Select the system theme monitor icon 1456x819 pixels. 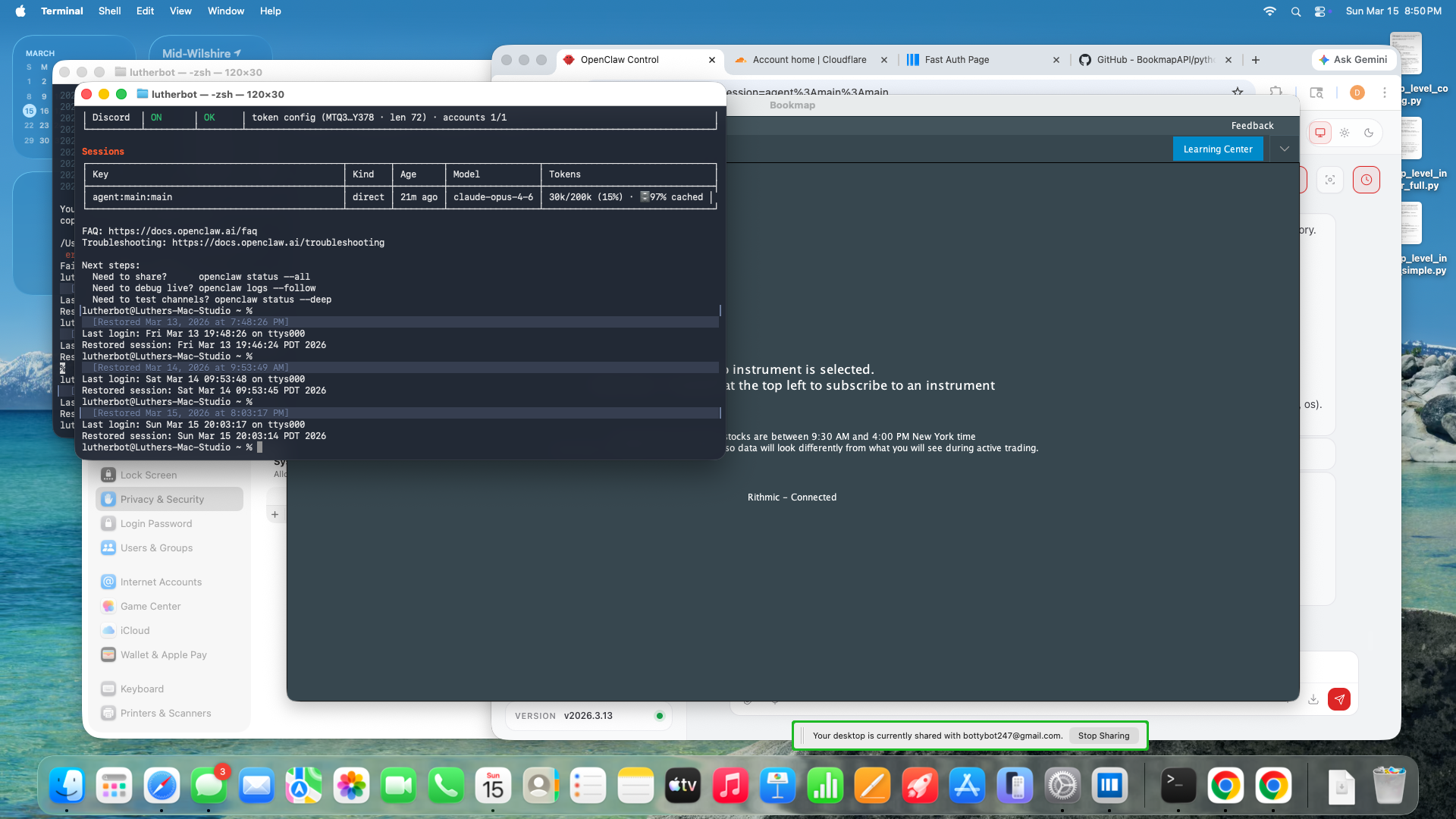click(1320, 133)
